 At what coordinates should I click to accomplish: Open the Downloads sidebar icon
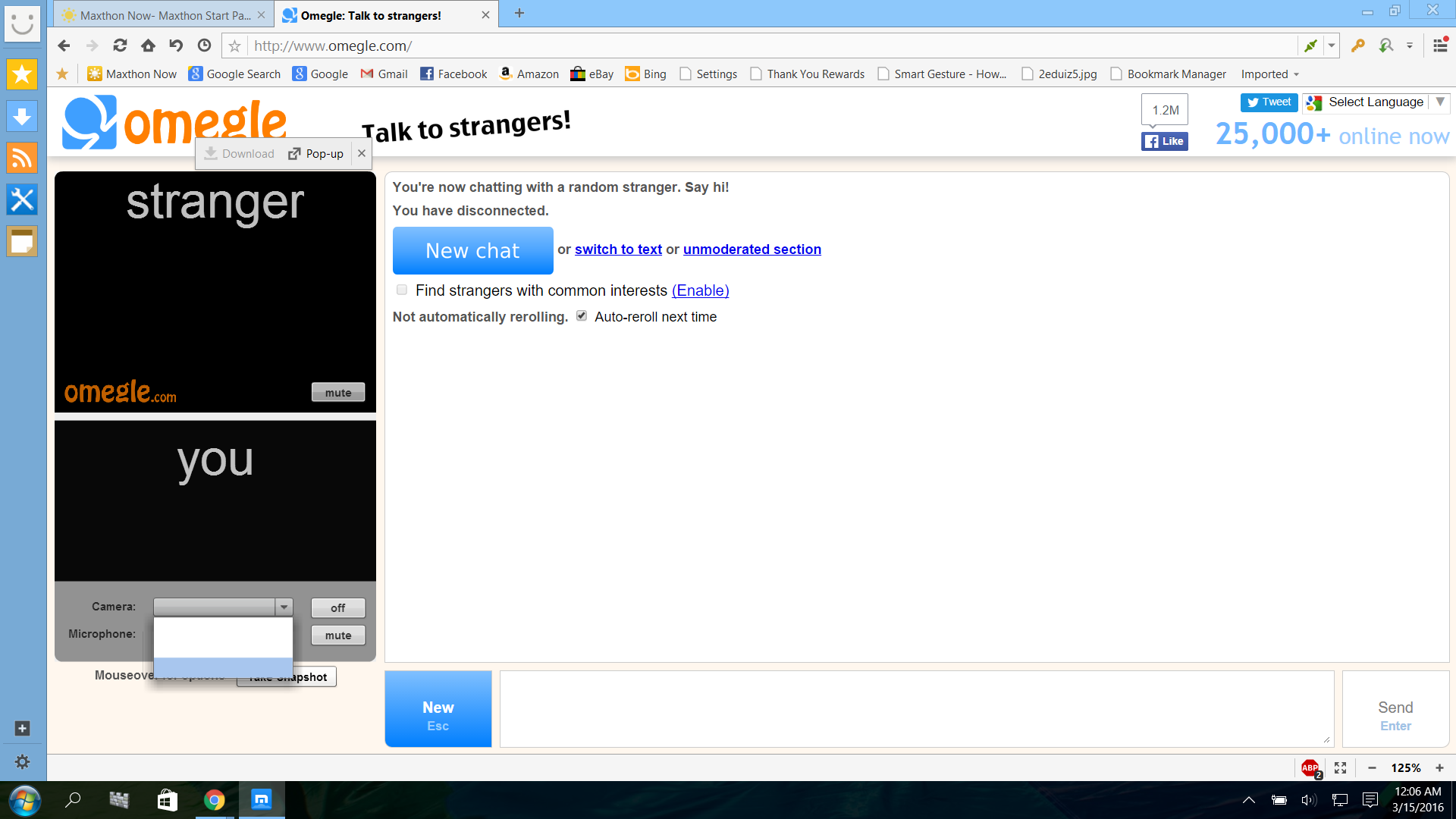coord(22,116)
